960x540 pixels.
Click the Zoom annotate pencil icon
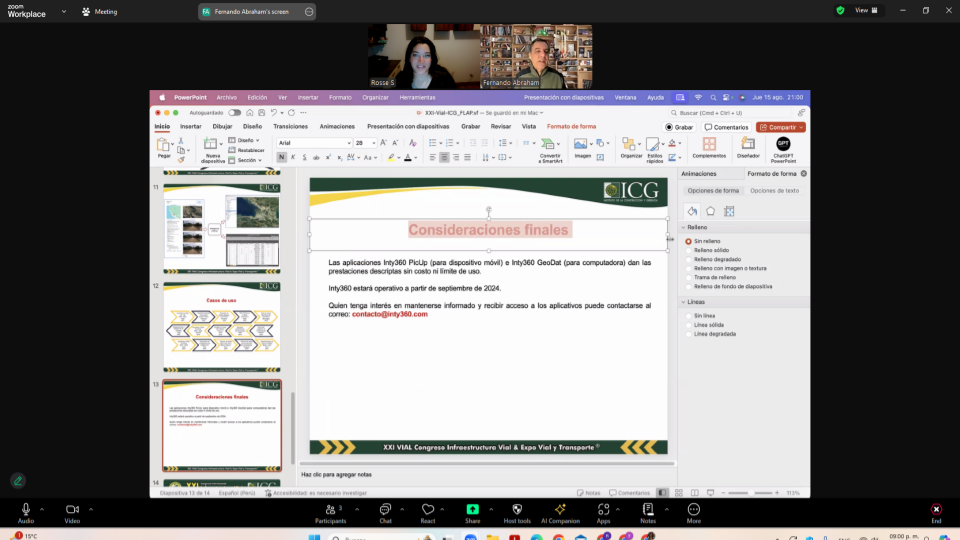tap(18, 481)
